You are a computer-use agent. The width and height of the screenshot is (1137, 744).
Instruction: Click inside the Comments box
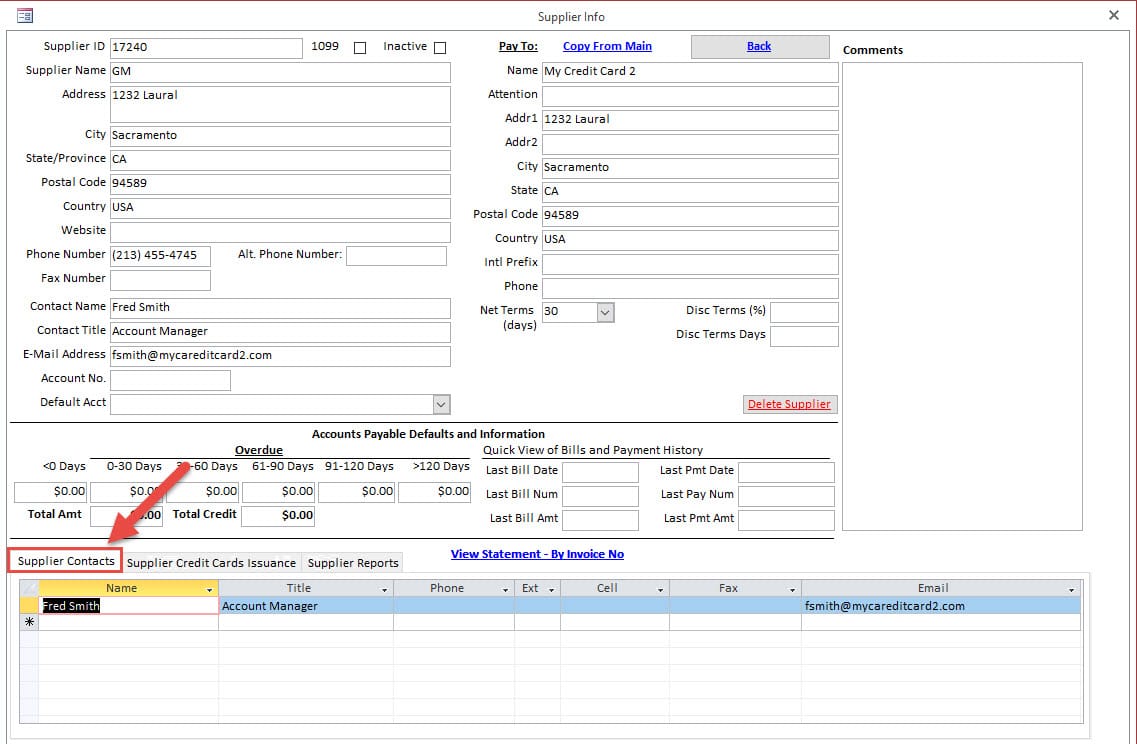pos(962,296)
